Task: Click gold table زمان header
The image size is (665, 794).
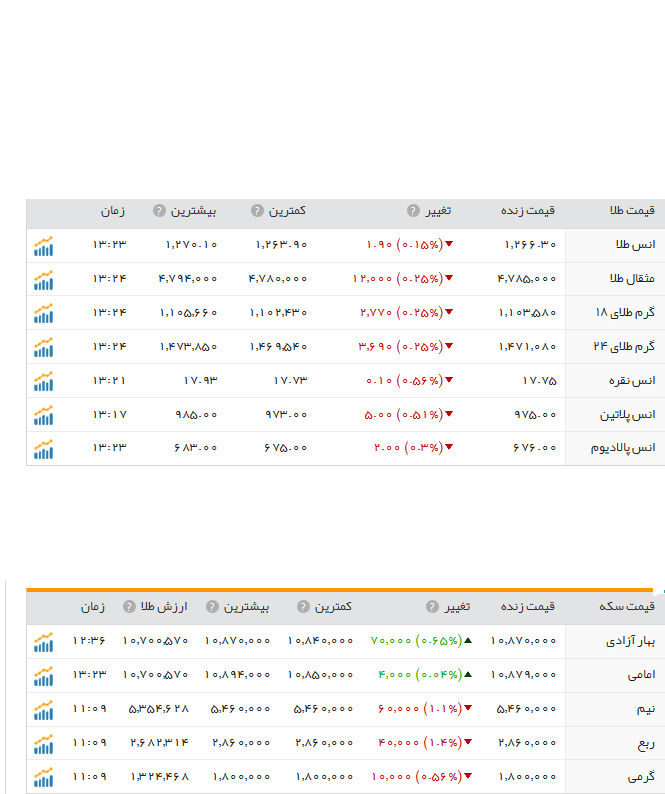Action: tap(112, 211)
